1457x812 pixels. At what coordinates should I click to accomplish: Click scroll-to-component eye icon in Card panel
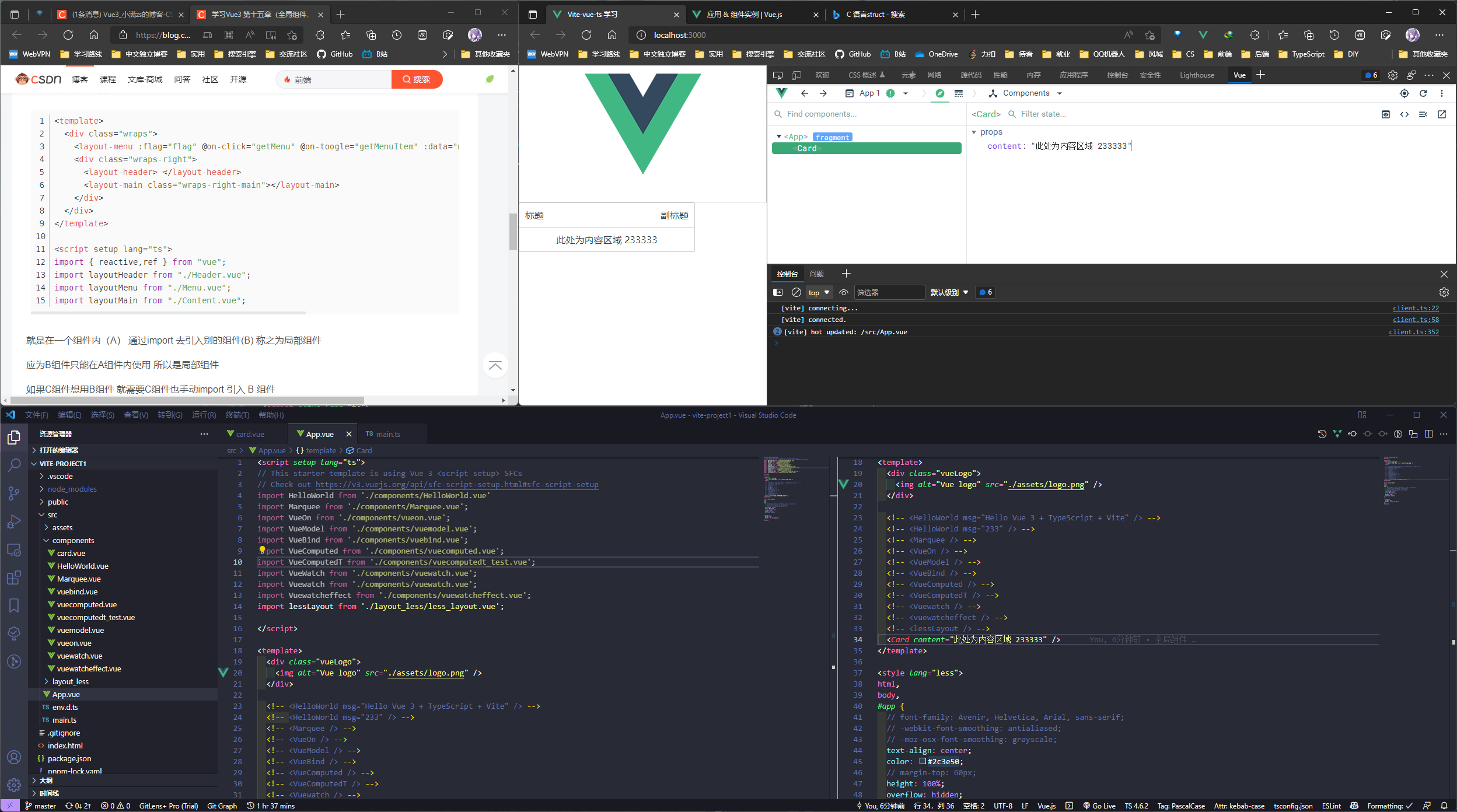[1386, 114]
